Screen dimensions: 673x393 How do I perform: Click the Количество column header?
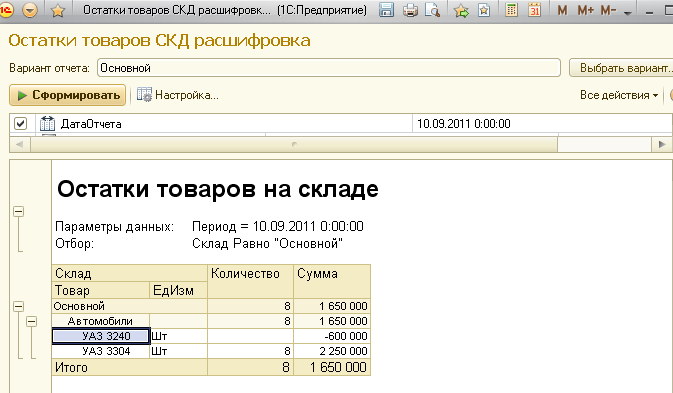tap(250, 281)
